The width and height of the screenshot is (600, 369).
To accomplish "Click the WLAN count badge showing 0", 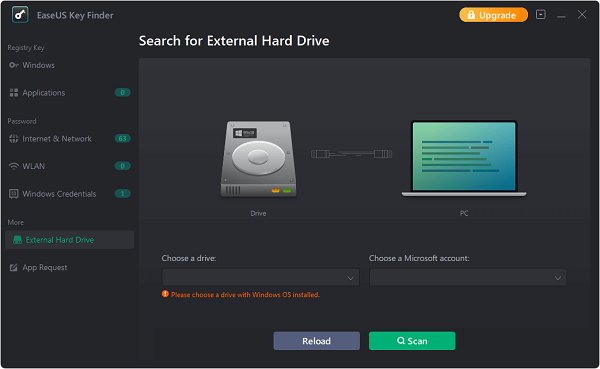I will (x=122, y=166).
